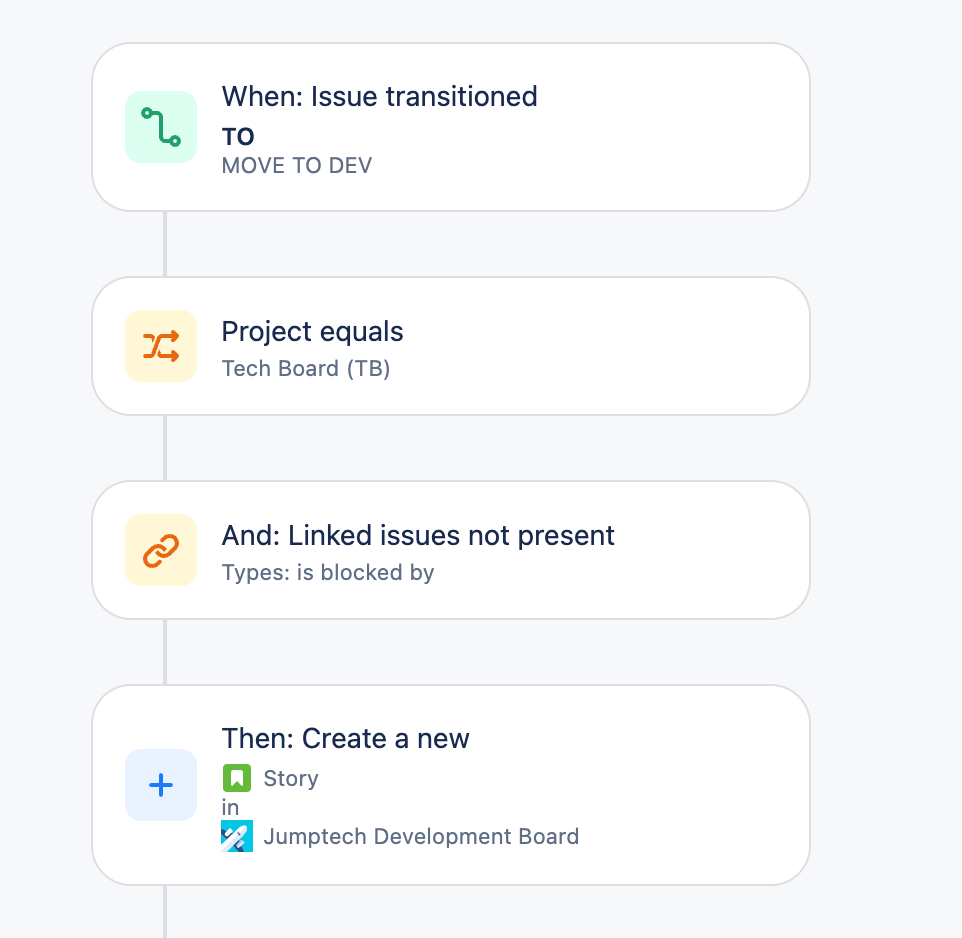Viewport: 962px width, 938px height.
Task: Click connector line below the Create action card
Action: 165,912
